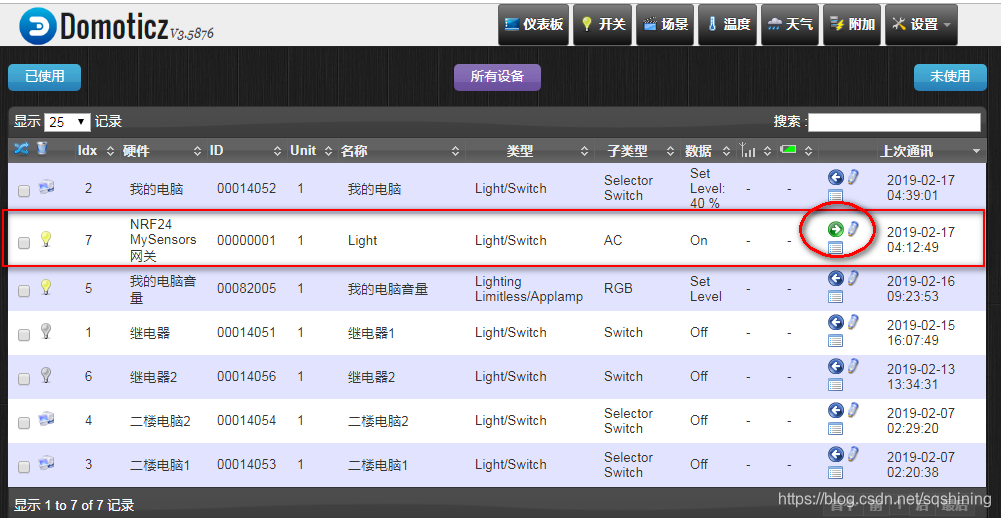Viewport: 1001px width, 518px height.
Task: Click the rename pencil for Idx 2 row
Action: click(853, 177)
